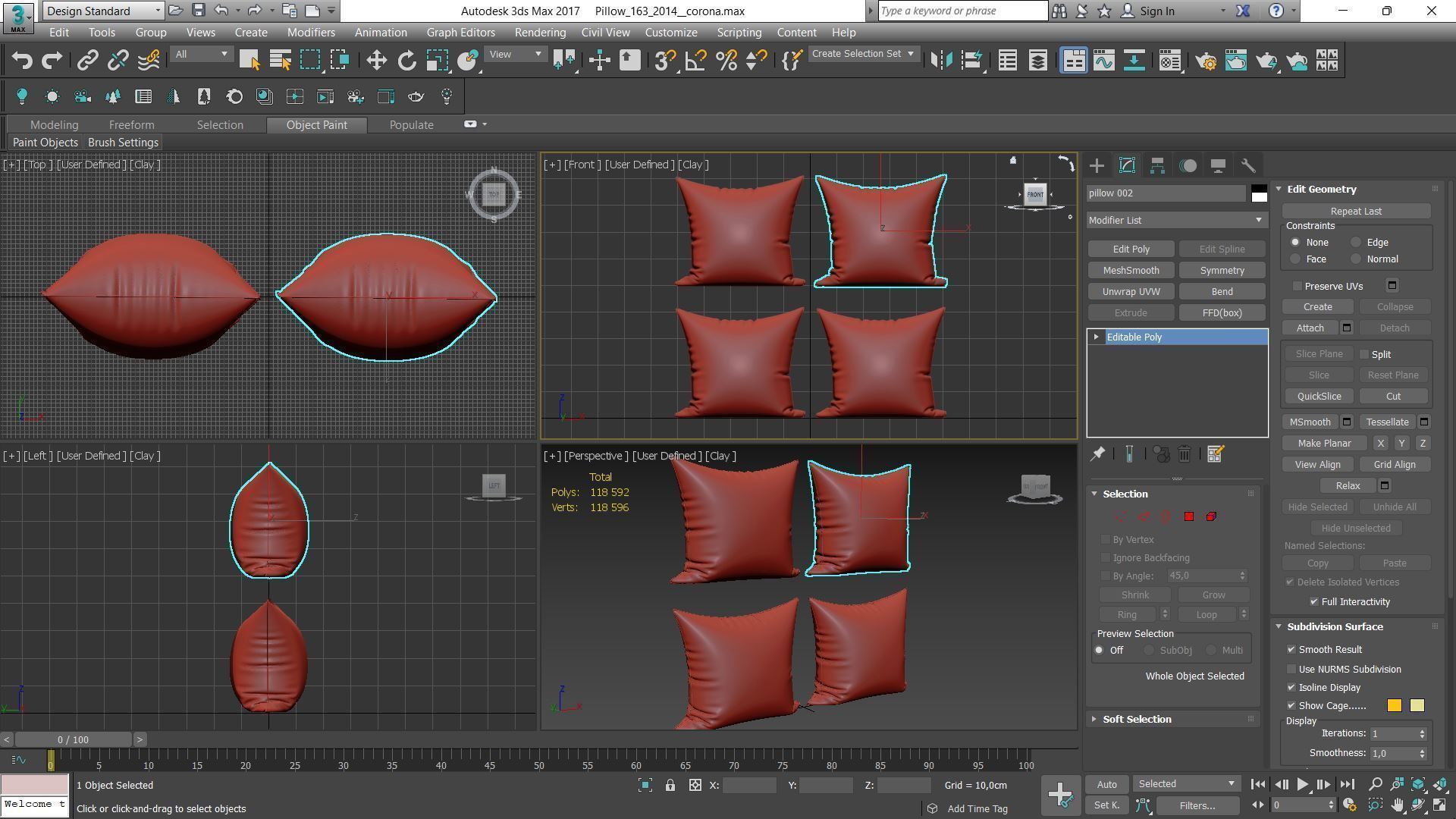Select the Unlink Selection tool
The image size is (1456, 819).
(x=118, y=61)
